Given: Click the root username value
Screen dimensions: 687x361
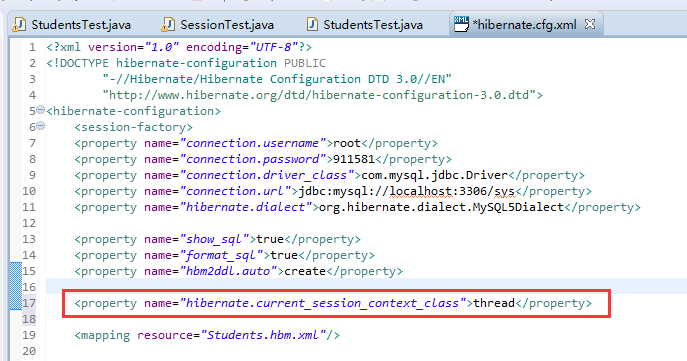Looking at the screenshot, I should 347,143.
